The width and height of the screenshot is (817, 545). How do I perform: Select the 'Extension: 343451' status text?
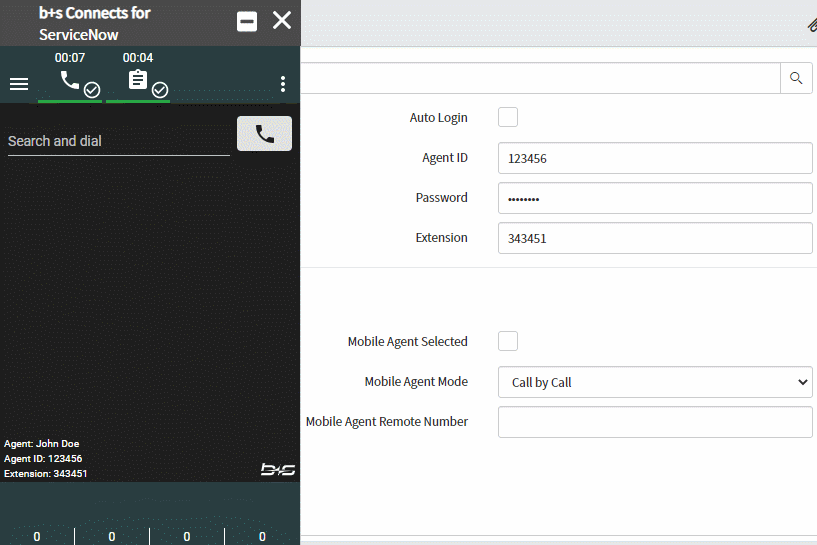[x=46, y=474]
